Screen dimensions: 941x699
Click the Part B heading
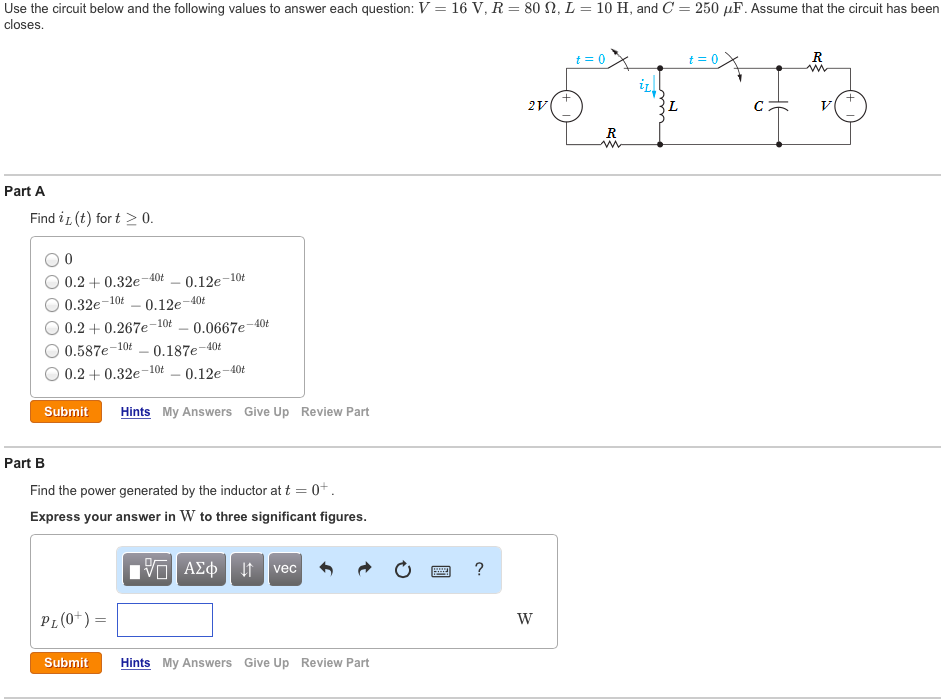pos(25,463)
